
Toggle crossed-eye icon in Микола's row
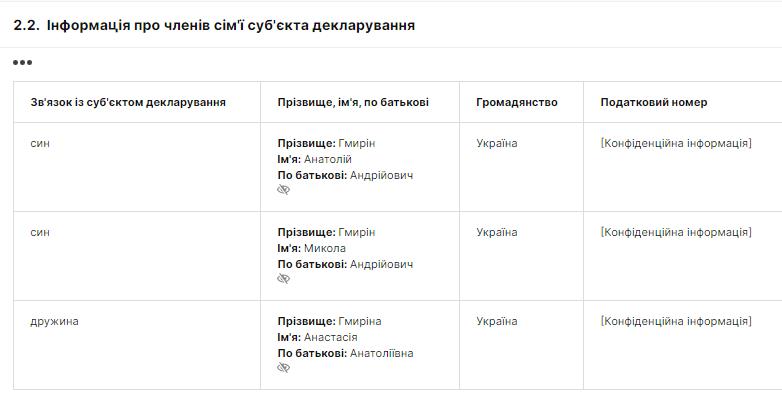(284, 279)
